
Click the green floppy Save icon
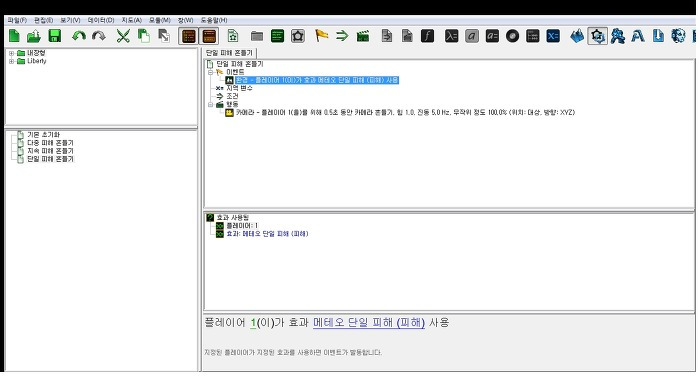pyautogui.click(x=54, y=36)
